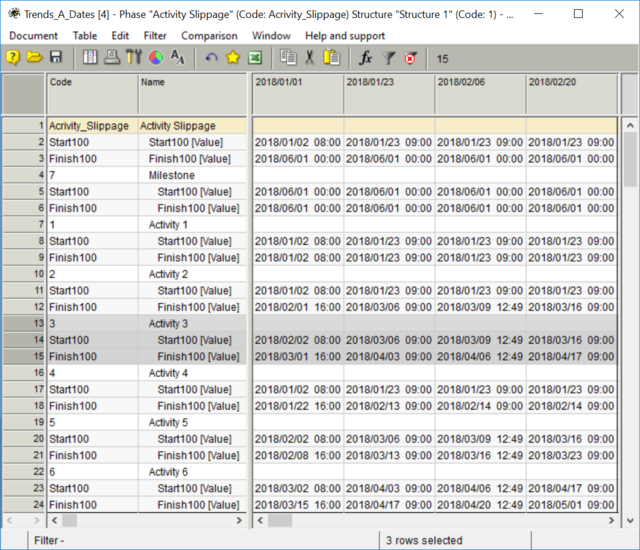Image resolution: width=640 pixels, height=550 pixels.
Task: Click the 2018/02/20 column header
Action: tap(572, 94)
